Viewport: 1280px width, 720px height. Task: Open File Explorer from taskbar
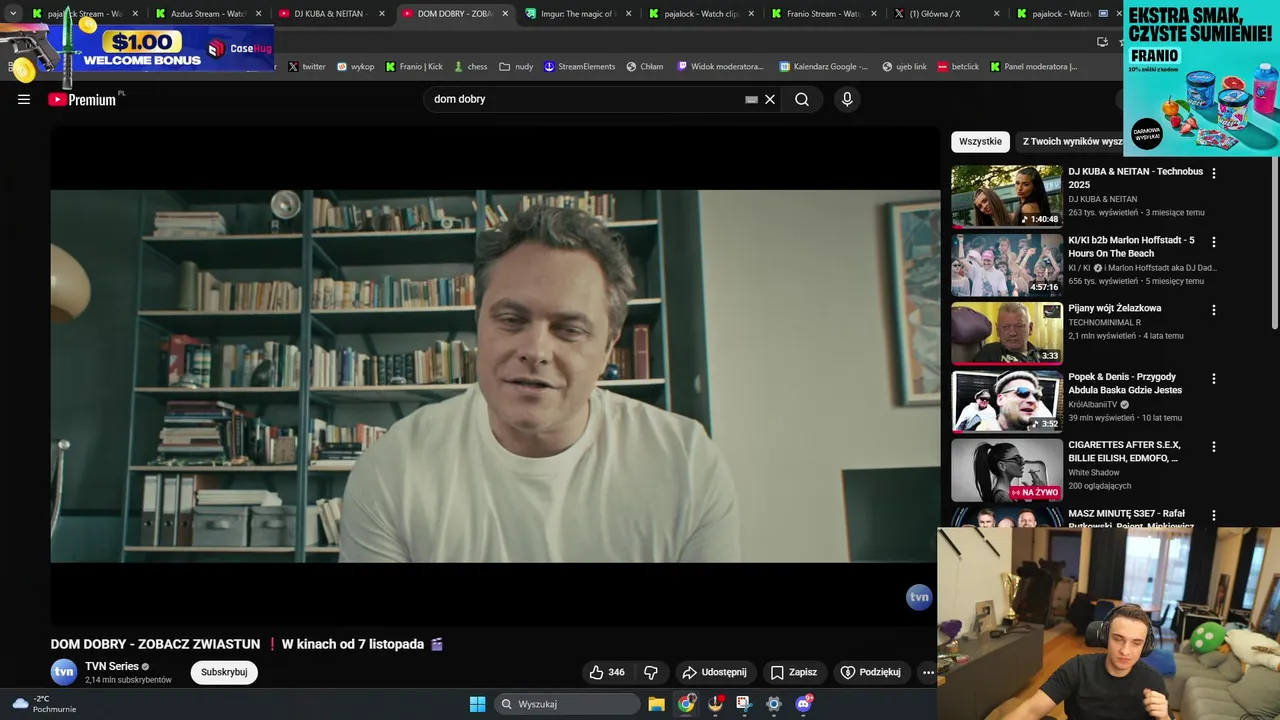tap(656, 704)
